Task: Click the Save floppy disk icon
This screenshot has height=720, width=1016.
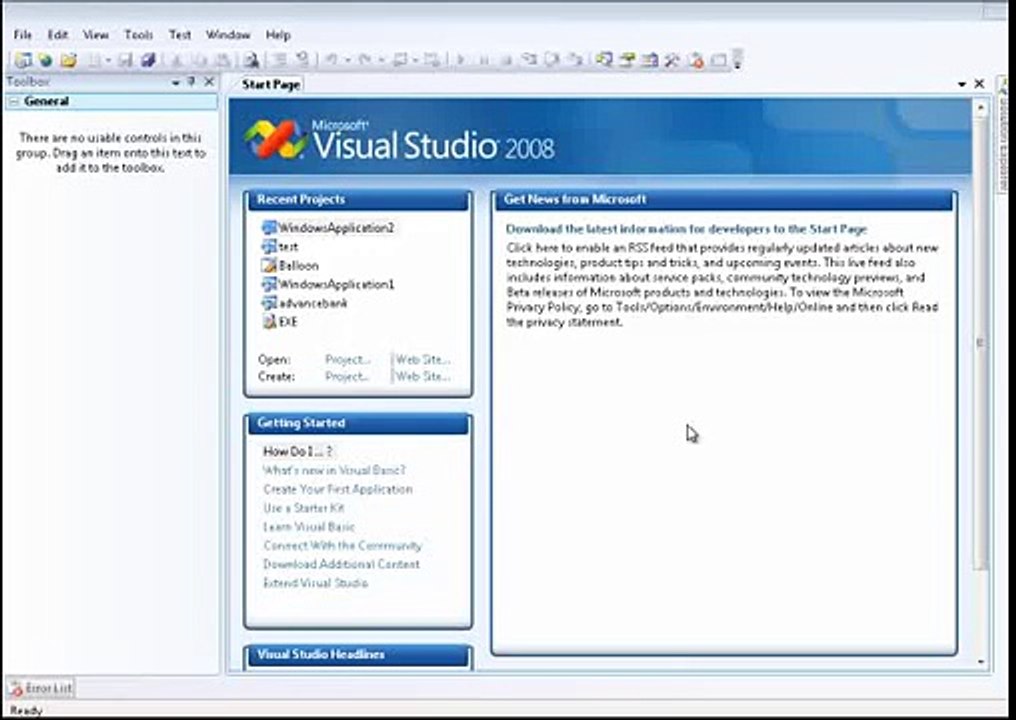Action: [x=126, y=60]
